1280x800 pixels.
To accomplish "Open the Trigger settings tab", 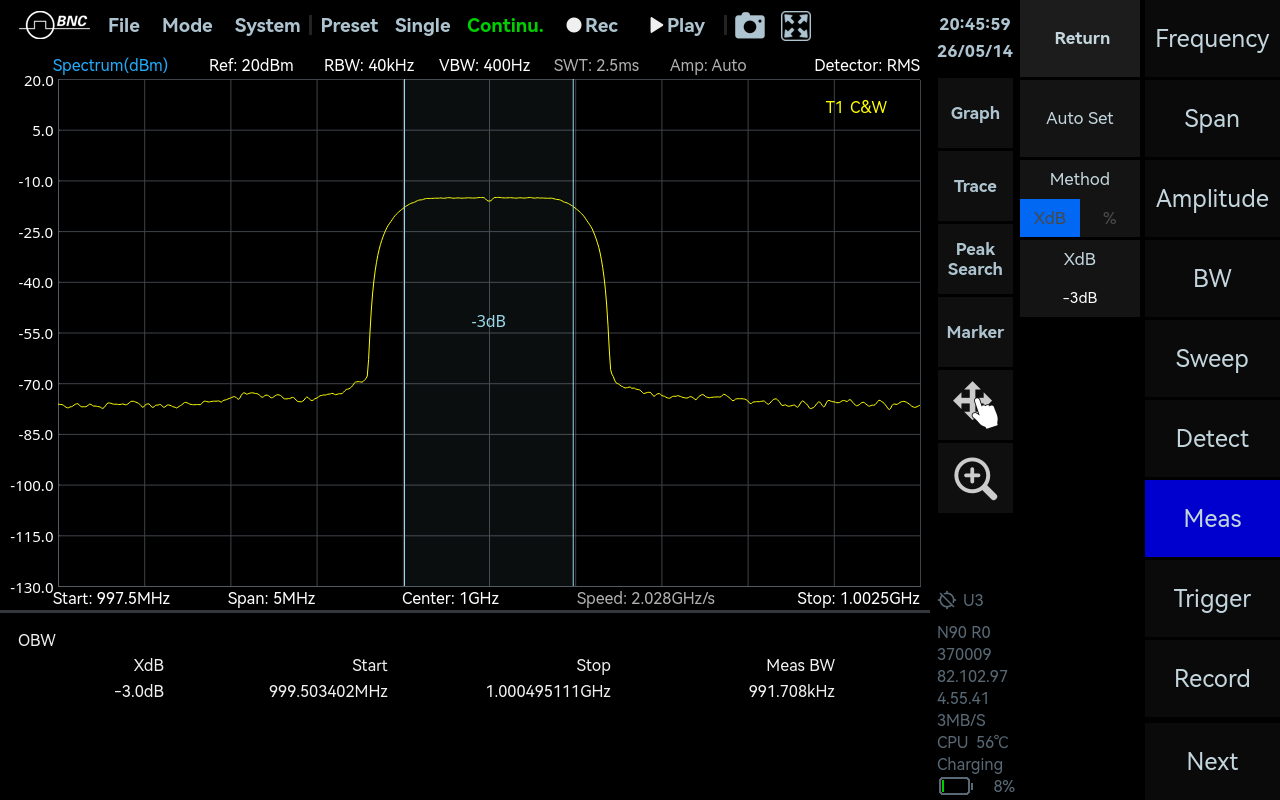I will tap(1212, 598).
